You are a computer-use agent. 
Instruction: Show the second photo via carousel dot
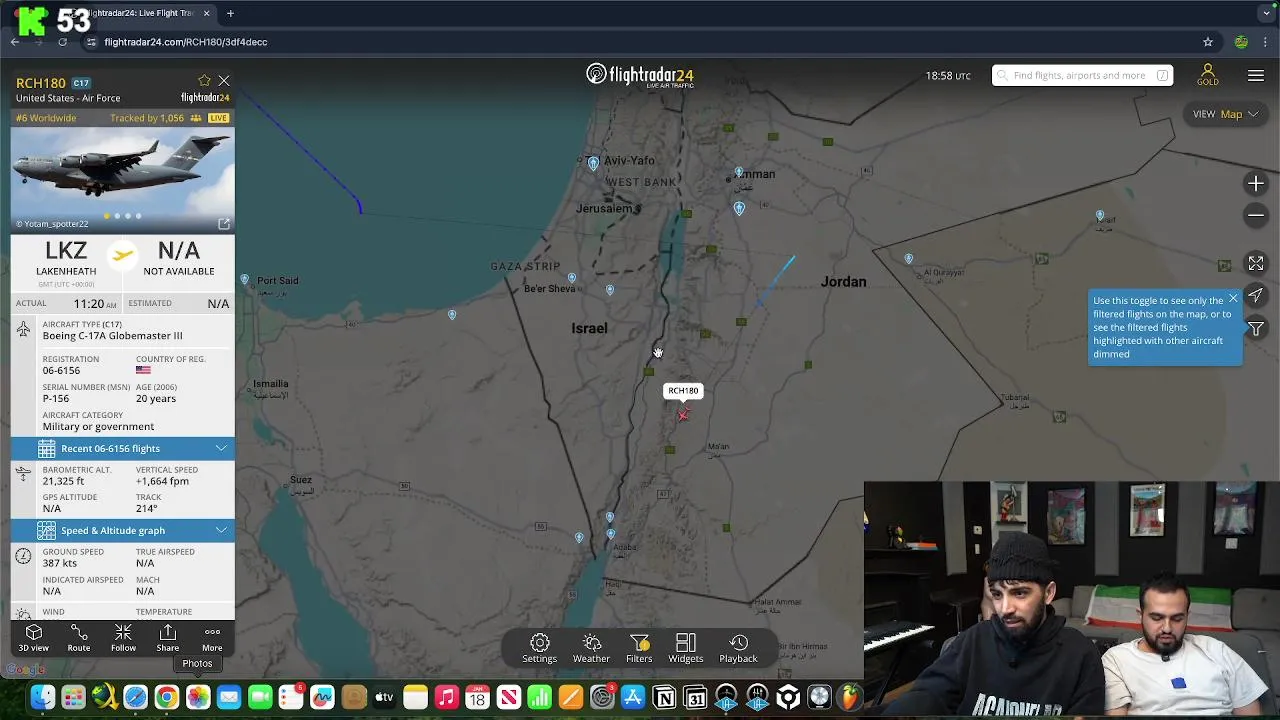117,216
